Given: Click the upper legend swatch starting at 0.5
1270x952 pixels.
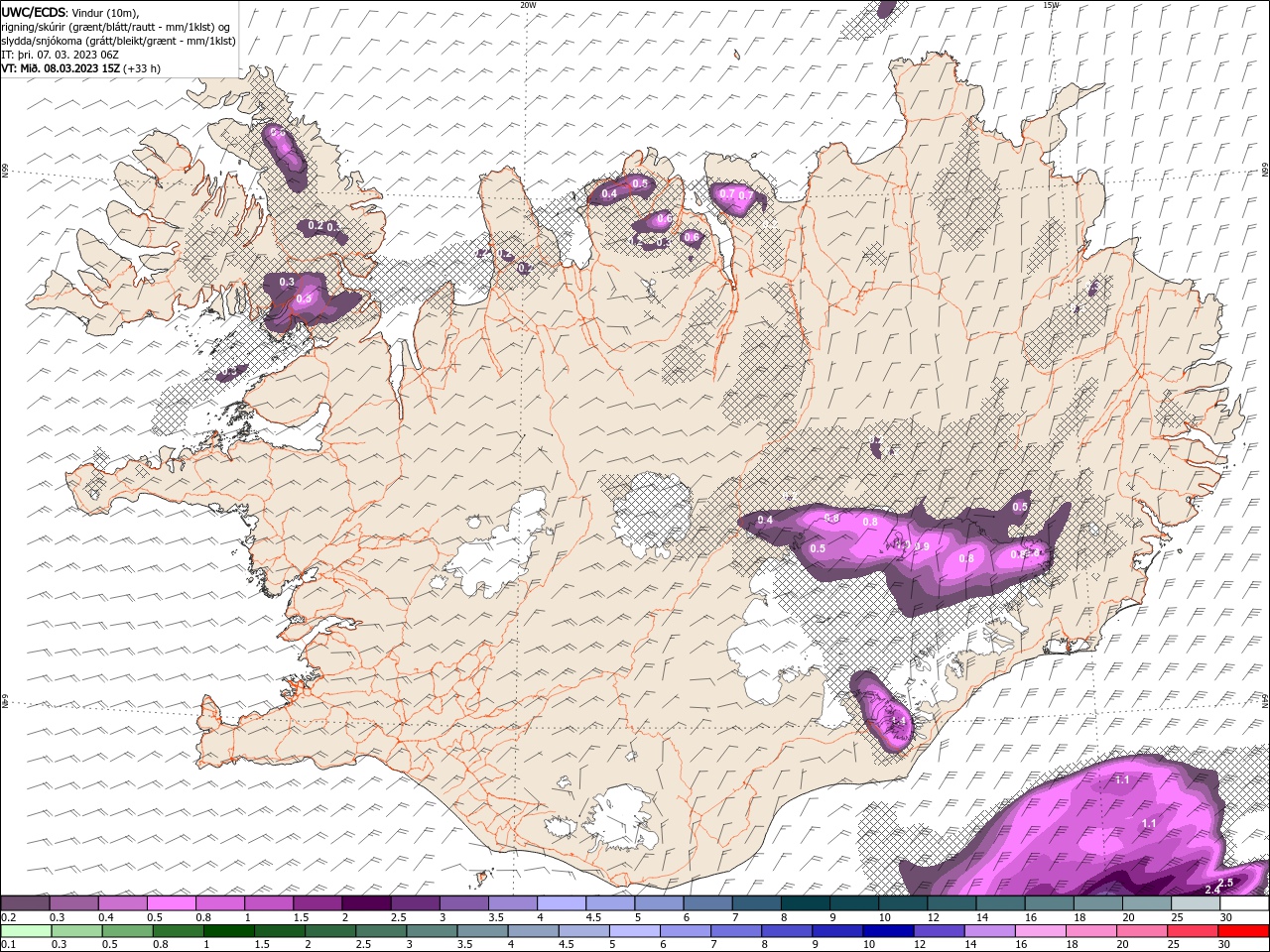Looking at the screenshot, I should [x=172, y=903].
